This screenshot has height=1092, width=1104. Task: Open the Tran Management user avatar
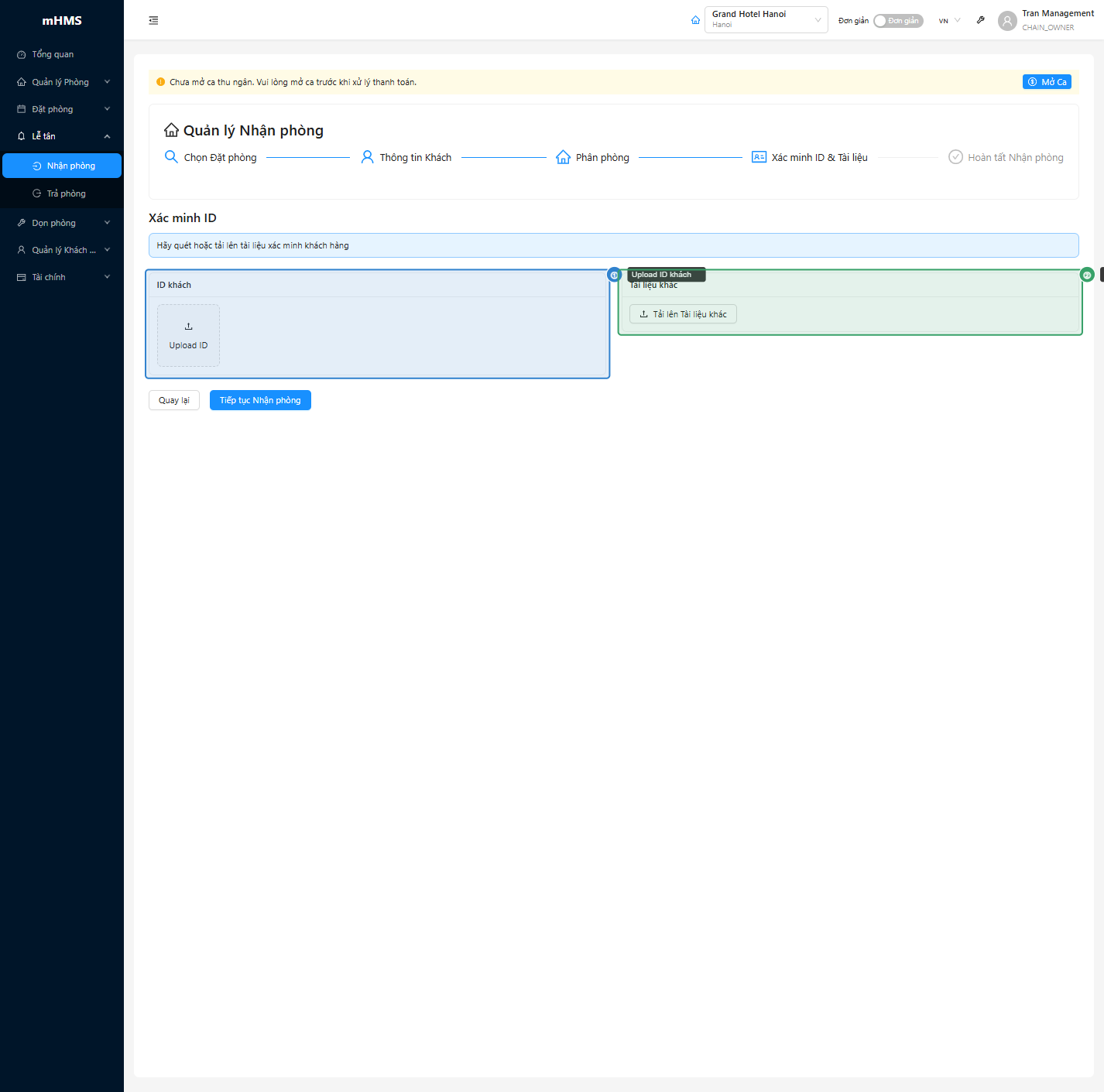tap(1006, 21)
